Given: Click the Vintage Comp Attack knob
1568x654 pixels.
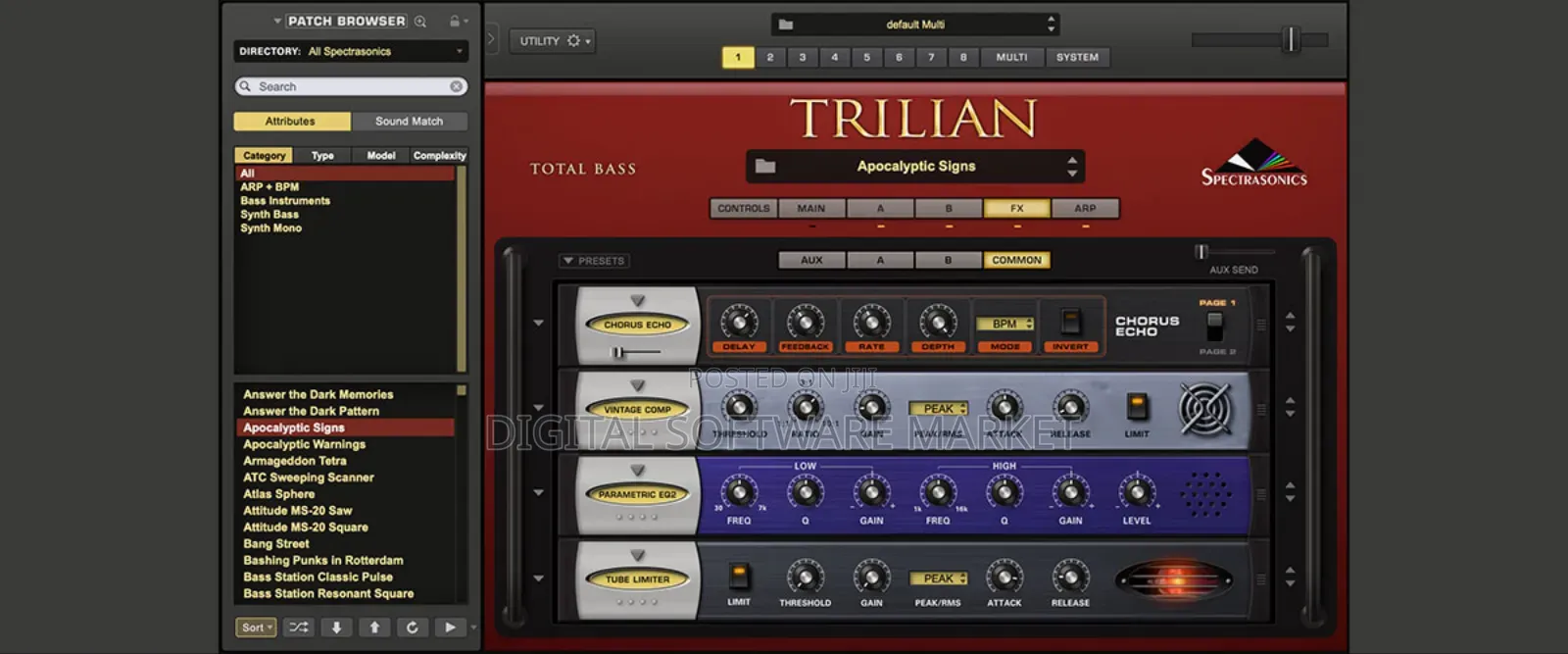Looking at the screenshot, I should pos(1004,406).
